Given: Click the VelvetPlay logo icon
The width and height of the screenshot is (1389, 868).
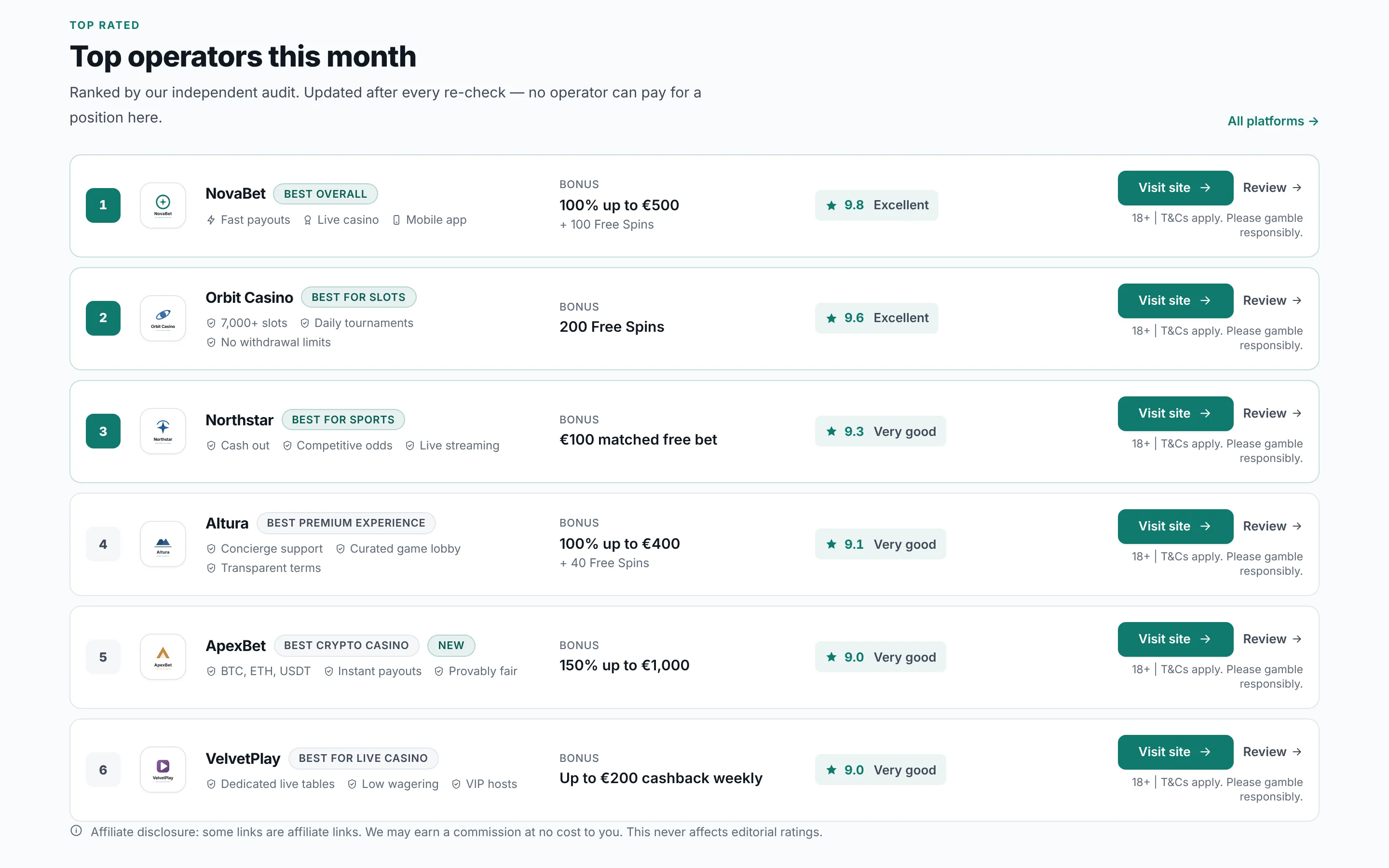Looking at the screenshot, I should [x=163, y=770].
